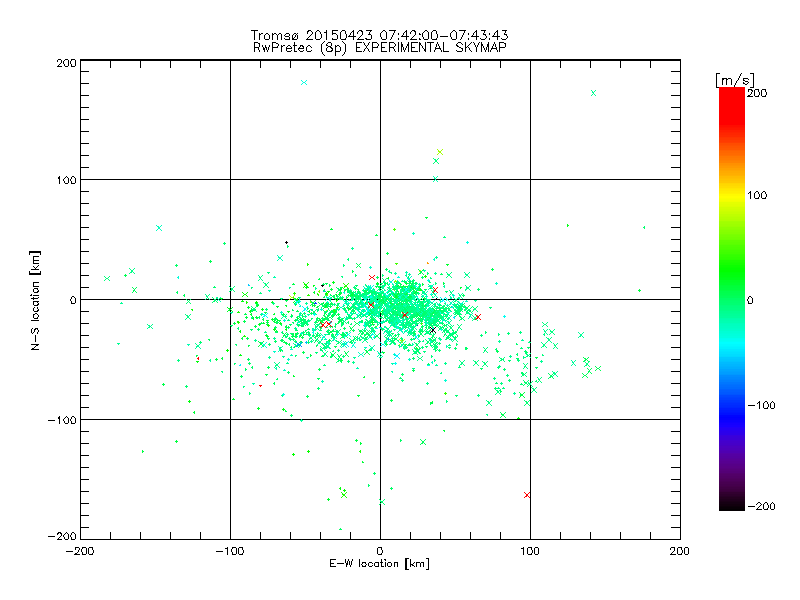Click the black X marker in dense cluster
Viewport: 800px width, 600px height.
[x=433, y=330]
